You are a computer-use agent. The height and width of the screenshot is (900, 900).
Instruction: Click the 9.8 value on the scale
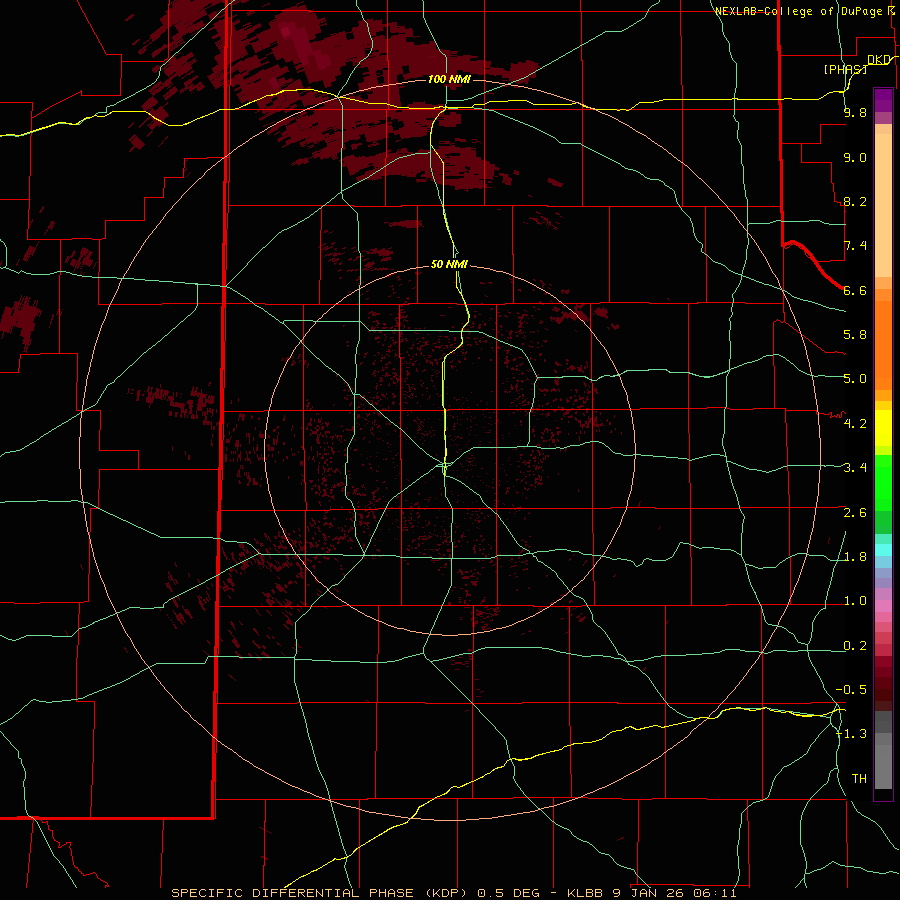pos(855,113)
